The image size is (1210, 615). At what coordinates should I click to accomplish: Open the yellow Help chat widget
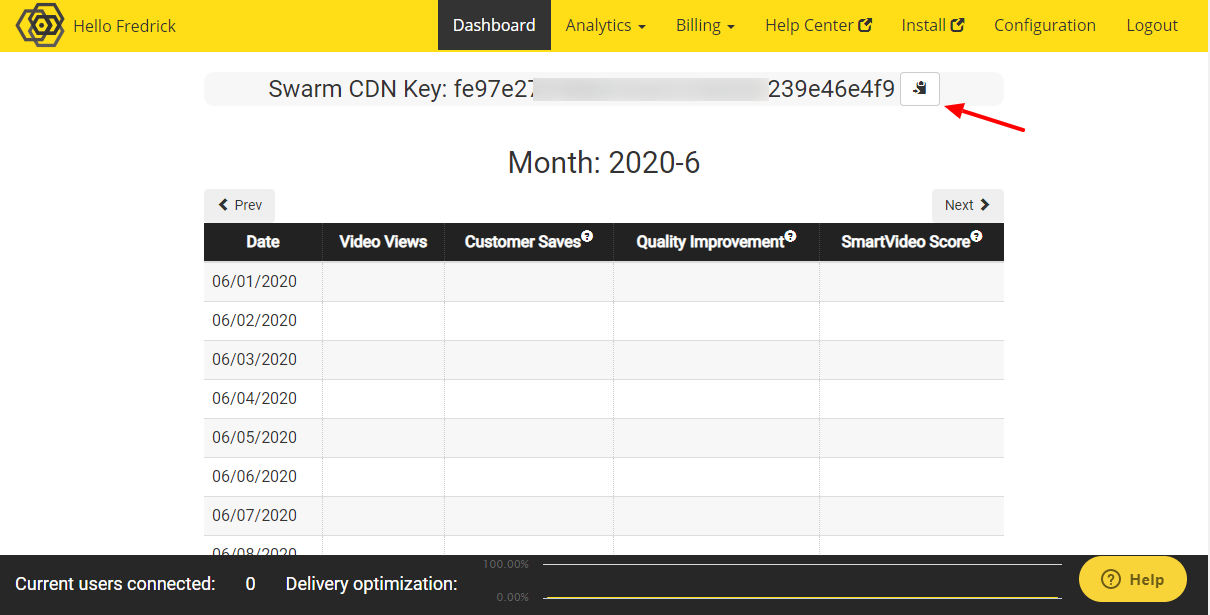click(x=1133, y=579)
